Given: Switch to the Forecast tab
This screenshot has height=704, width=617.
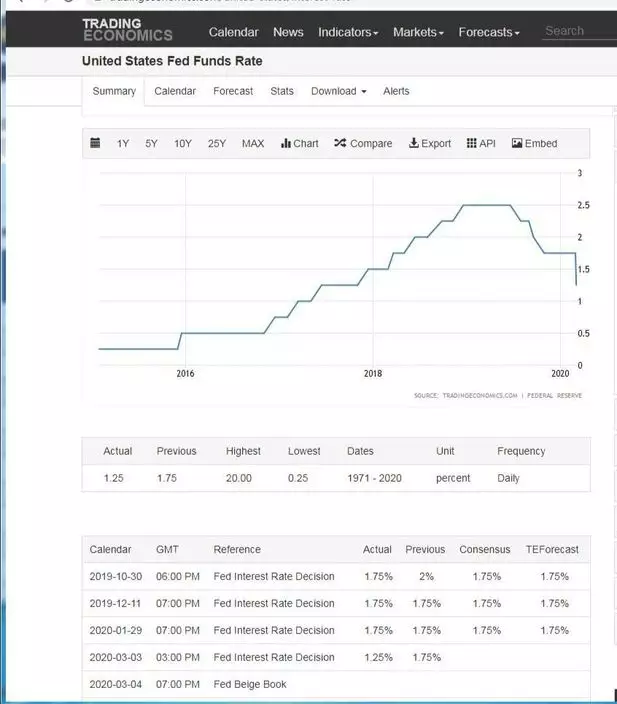Looking at the screenshot, I should tap(233, 91).
